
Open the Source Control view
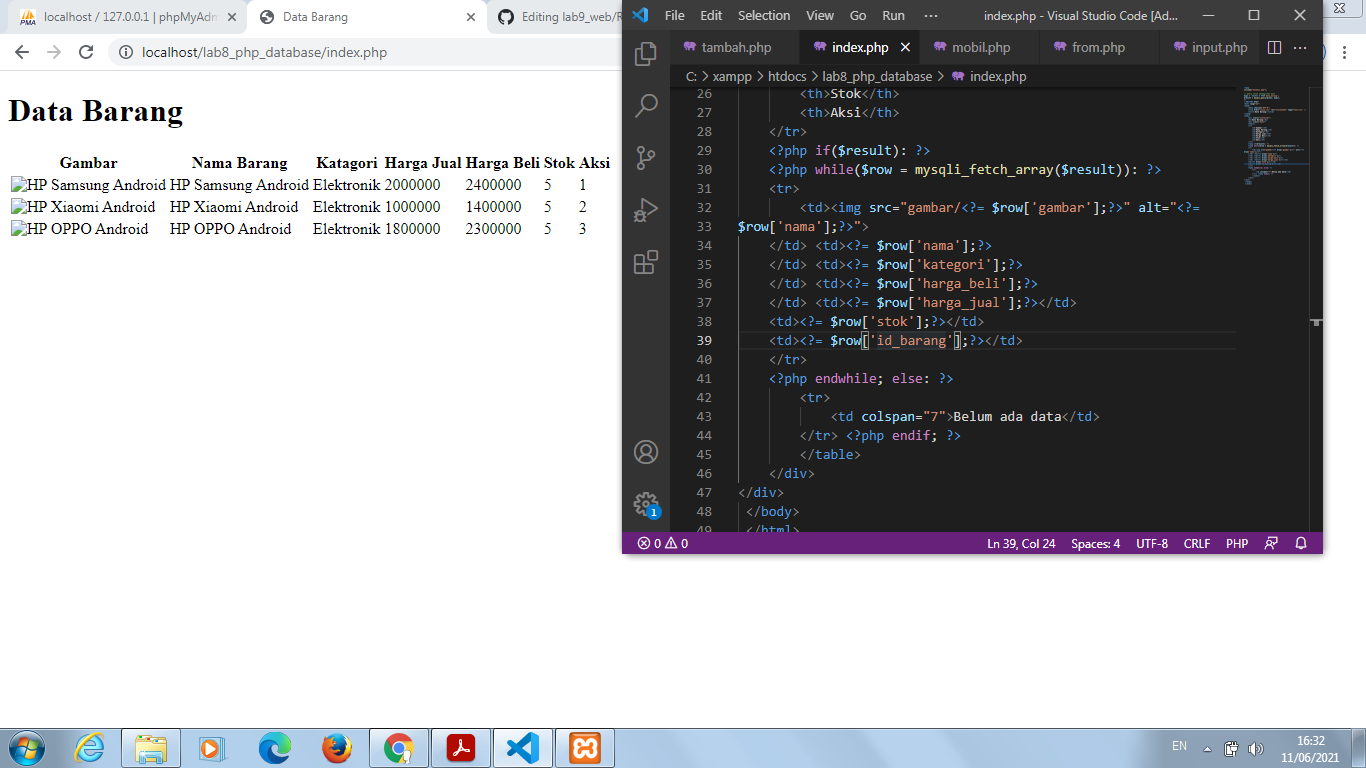pos(646,157)
